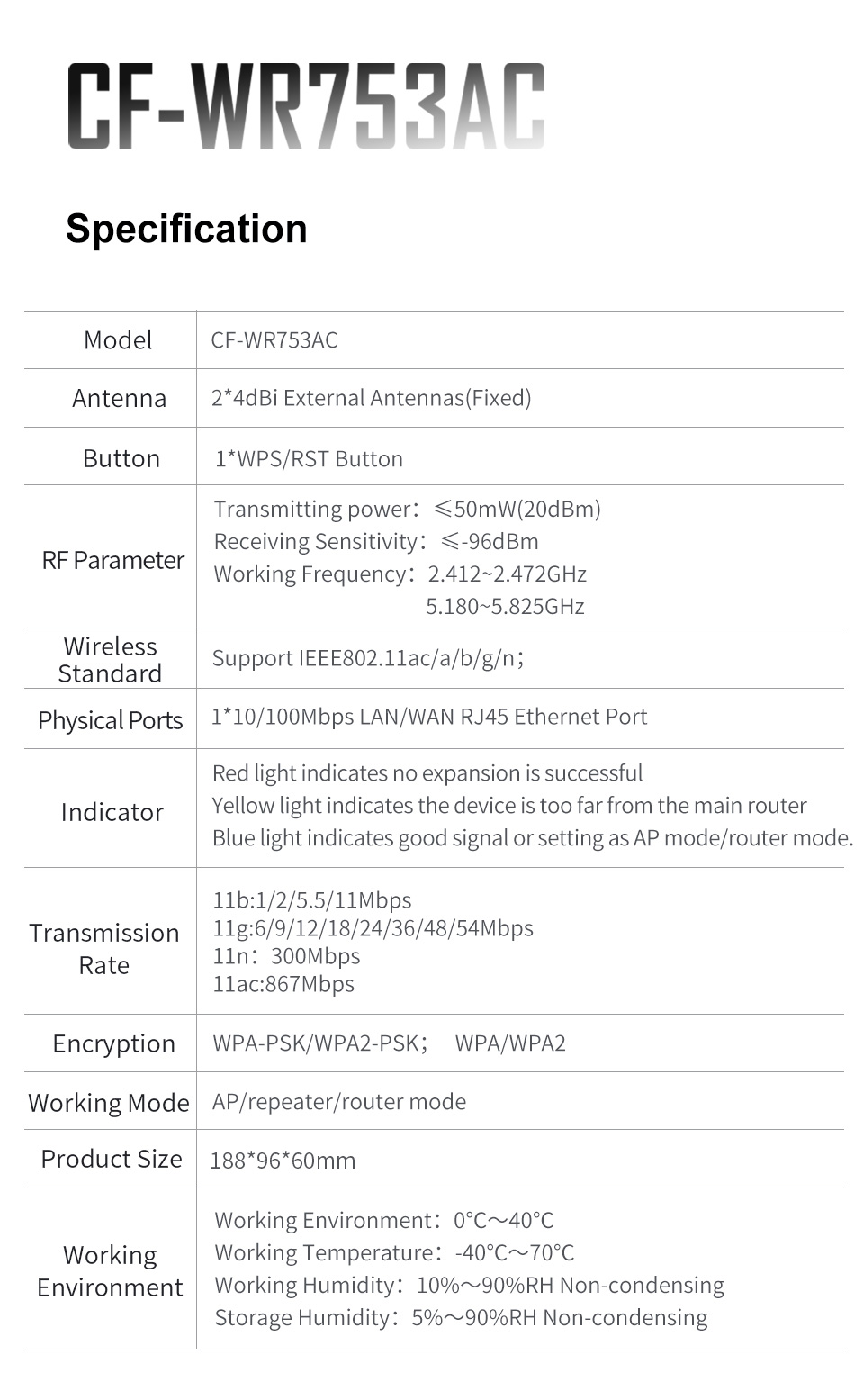
Task: Click the Transmitting power line
Action: [x=407, y=510]
